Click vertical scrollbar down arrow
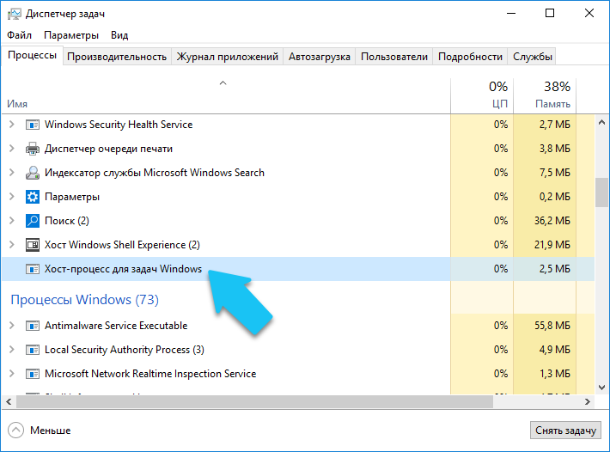 click(x=602, y=387)
